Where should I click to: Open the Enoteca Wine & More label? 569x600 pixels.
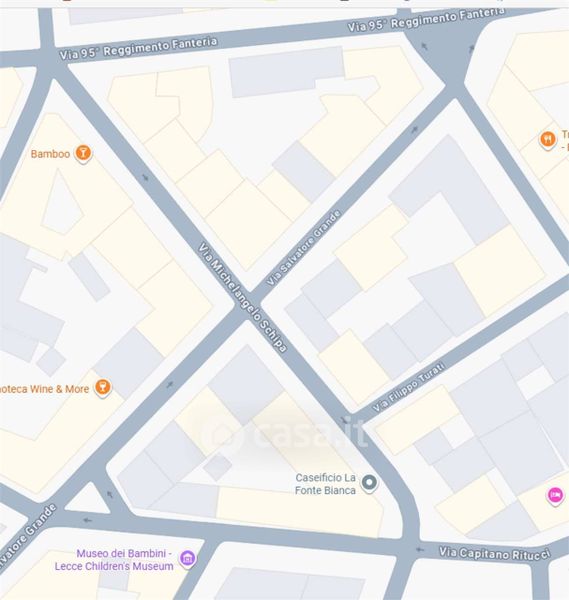pyautogui.click(x=44, y=389)
